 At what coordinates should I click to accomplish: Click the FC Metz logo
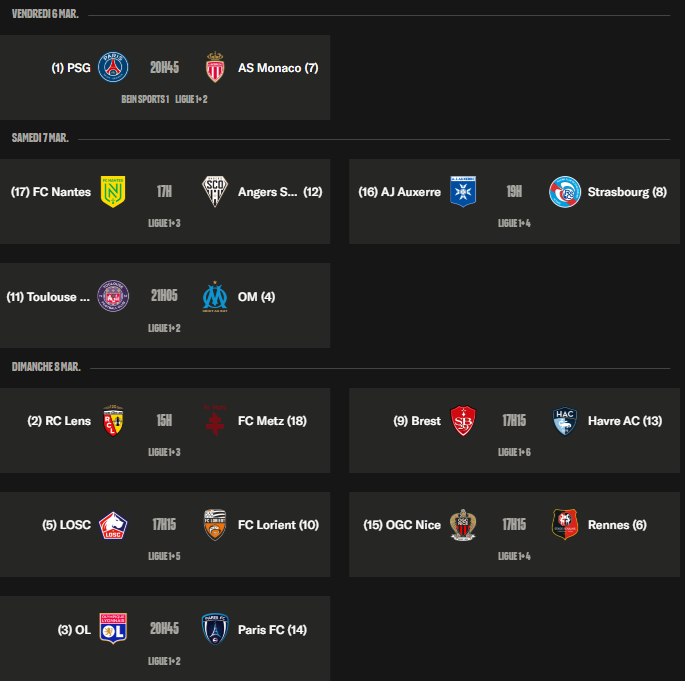pyautogui.click(x=215, y=421)
